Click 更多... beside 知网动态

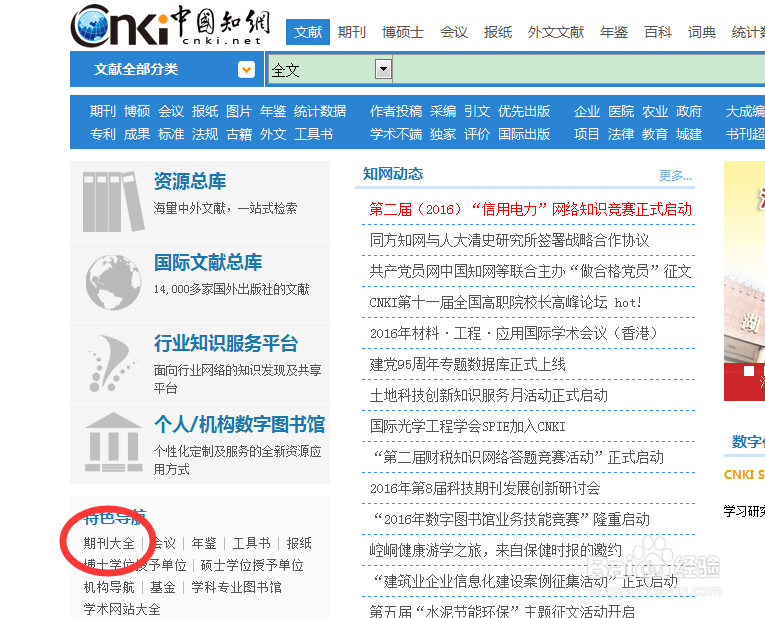coord(675,176)
